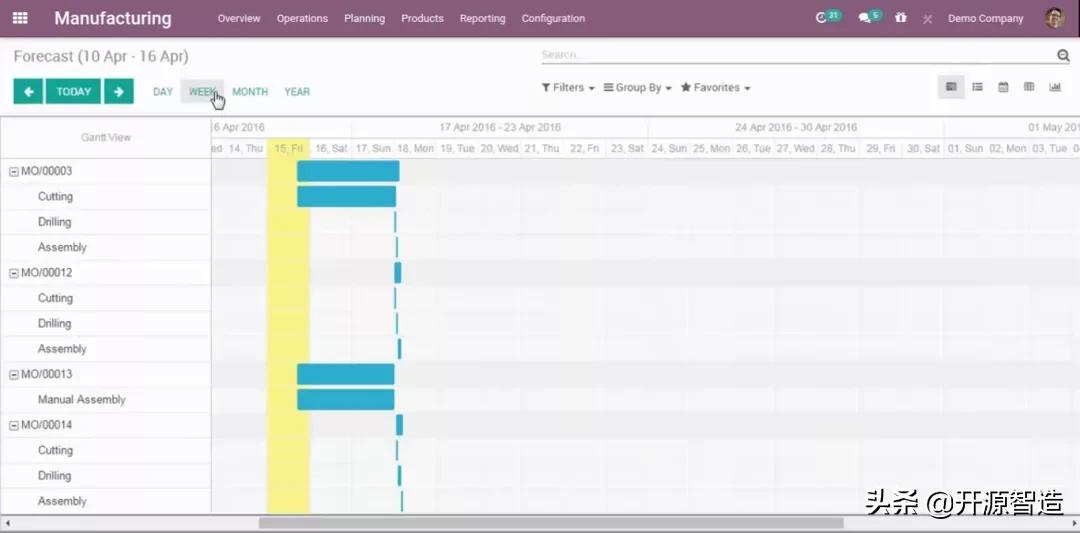Open the Overview menu
The height and width of the screenshot is (533, 1080).
[x=239, y=19]
